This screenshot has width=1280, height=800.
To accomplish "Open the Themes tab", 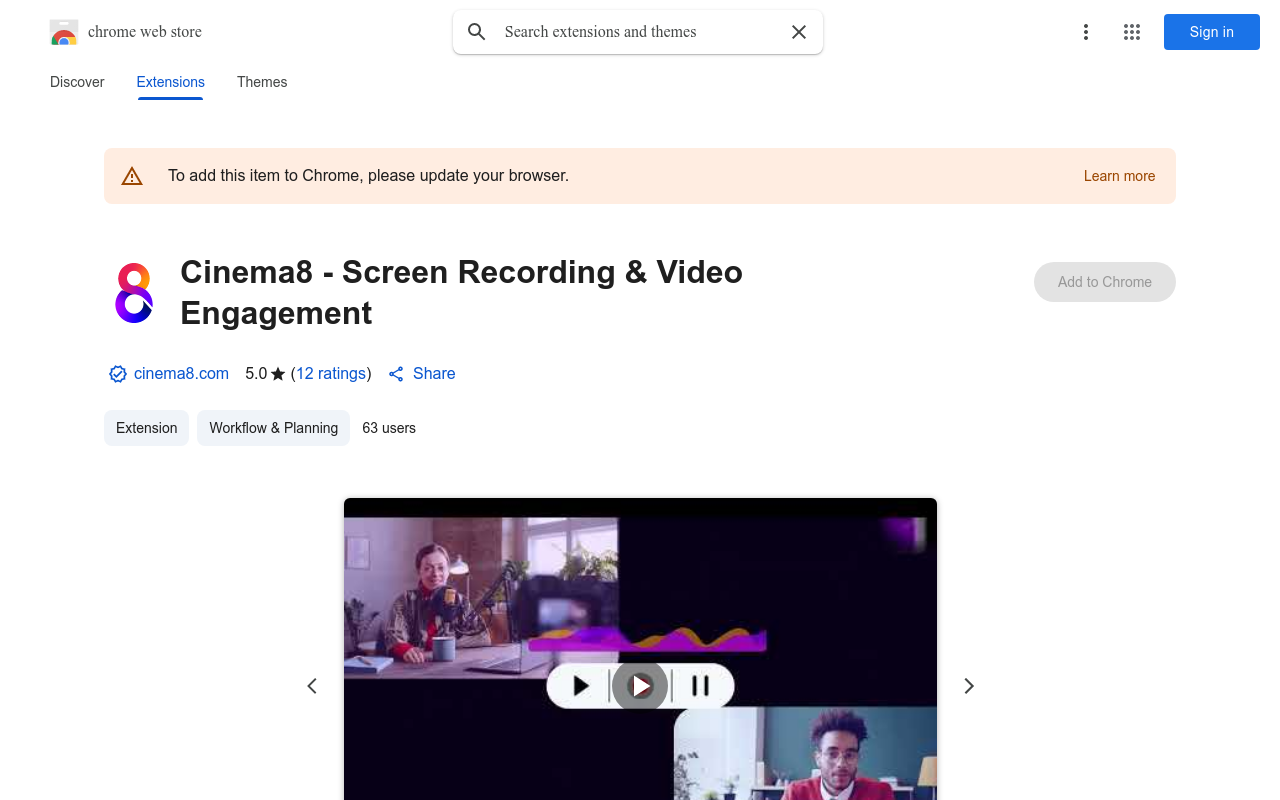I will (x=262, y=82).
